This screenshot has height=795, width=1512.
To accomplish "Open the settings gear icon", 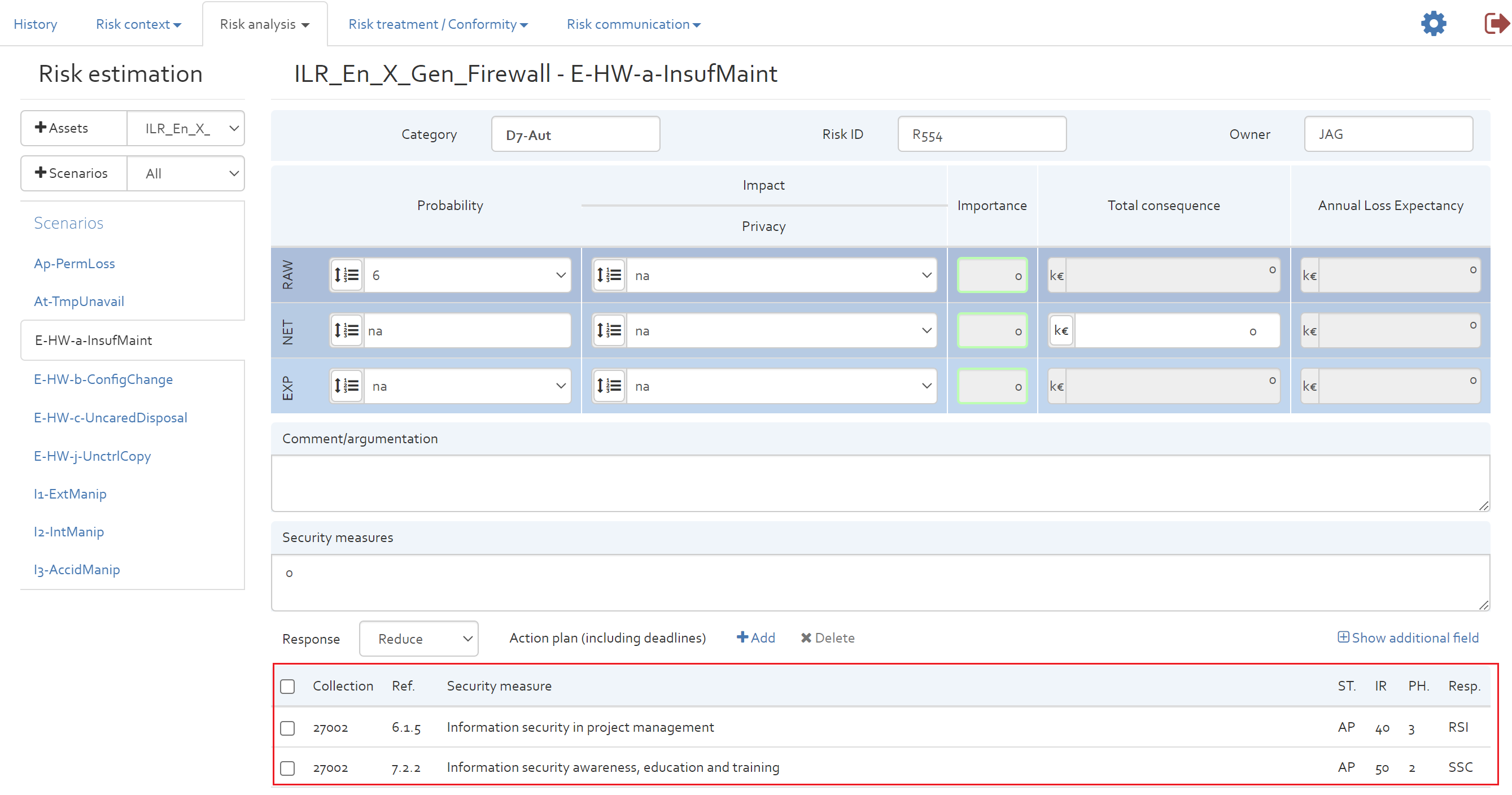I will (1434, 24).
